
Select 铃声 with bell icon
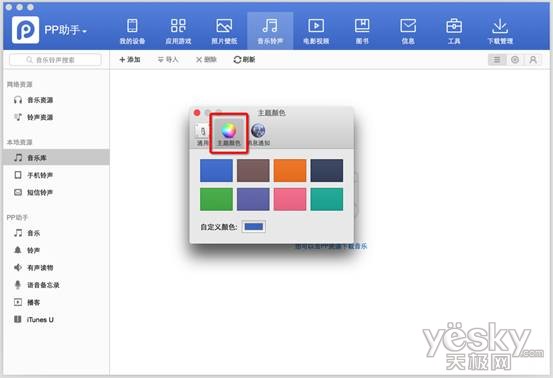[27, 250]
